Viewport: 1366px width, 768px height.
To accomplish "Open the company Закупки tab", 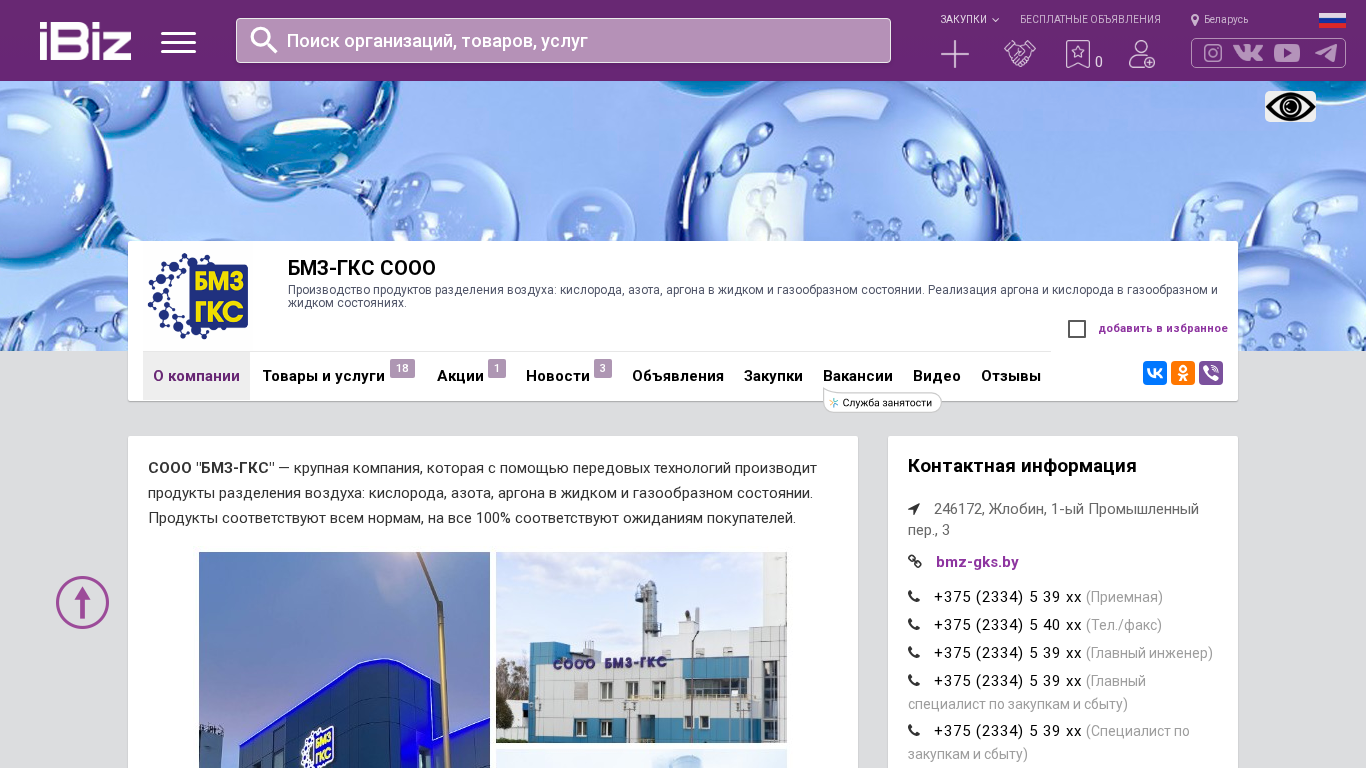I will click(x=773, y=376).
